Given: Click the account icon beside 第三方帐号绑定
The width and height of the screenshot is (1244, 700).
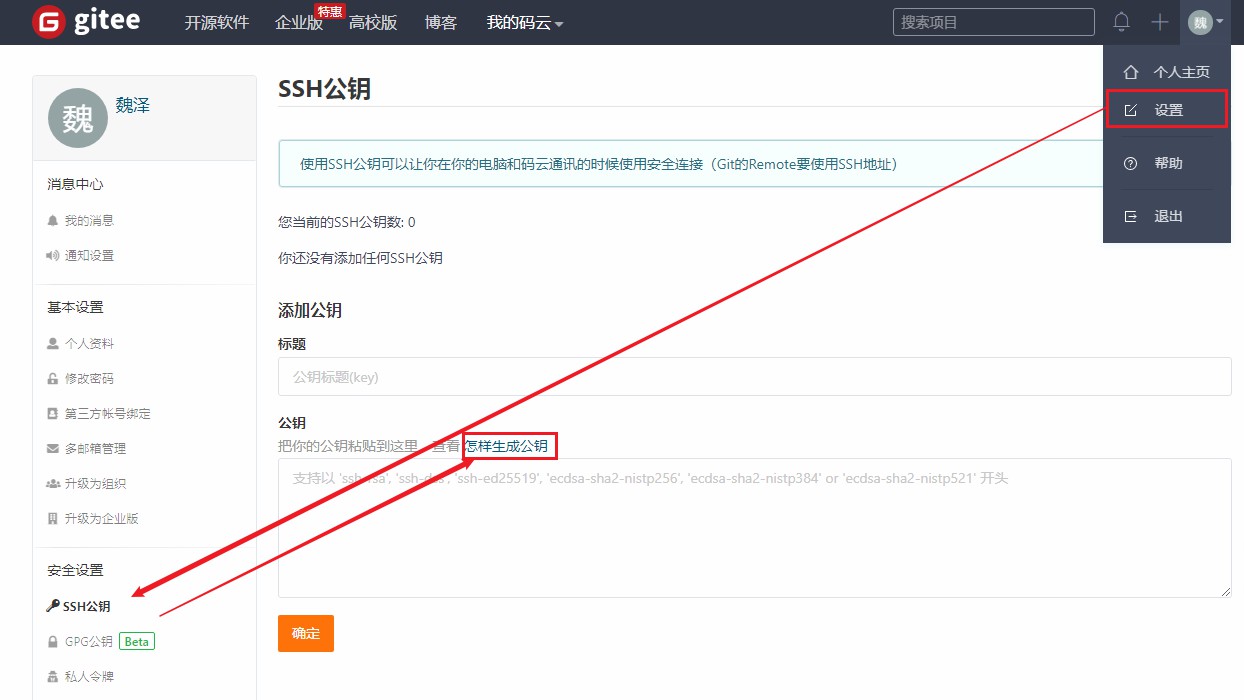Looking at the screenshot, I should (53, 413).
